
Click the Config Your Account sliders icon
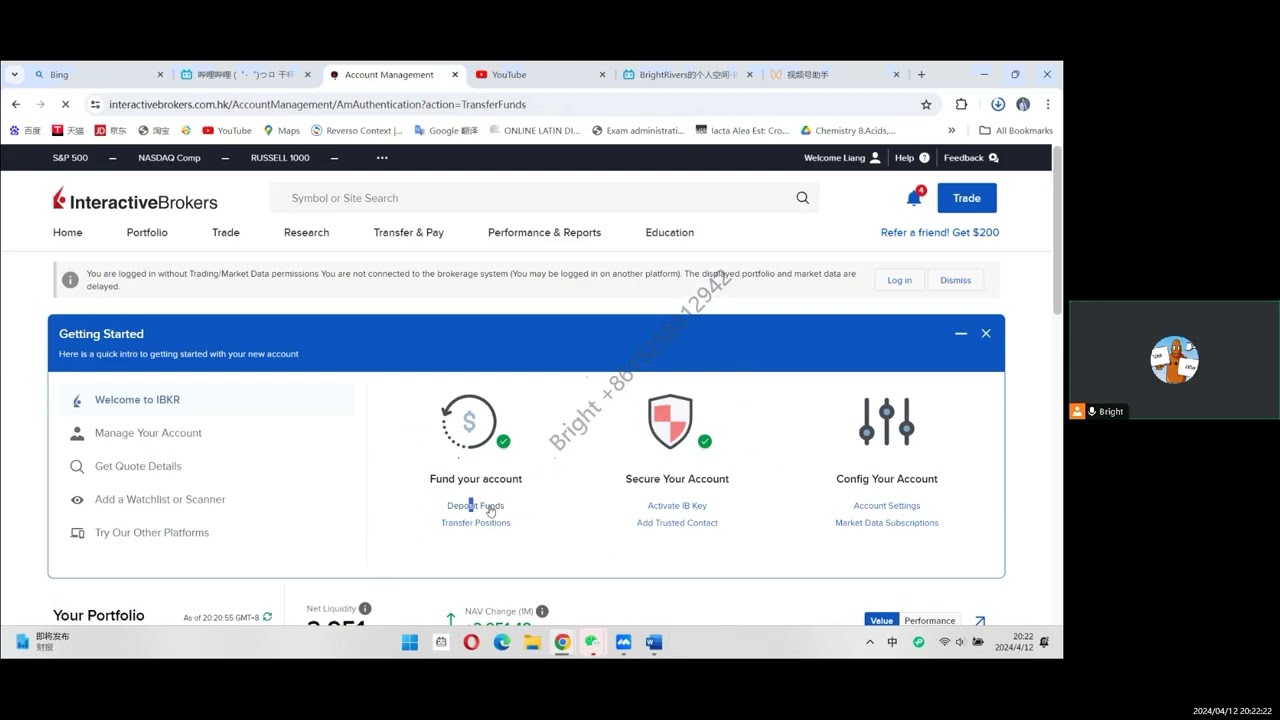coord(887,422)
